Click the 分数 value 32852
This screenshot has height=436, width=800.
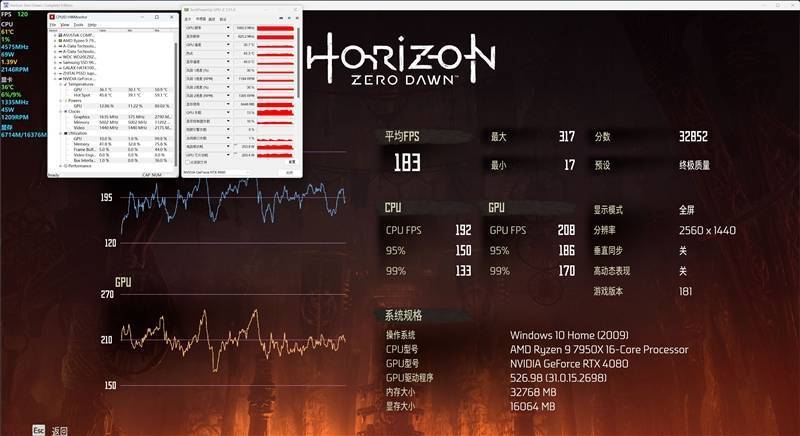pyautogui.click(x=693, y=136)
